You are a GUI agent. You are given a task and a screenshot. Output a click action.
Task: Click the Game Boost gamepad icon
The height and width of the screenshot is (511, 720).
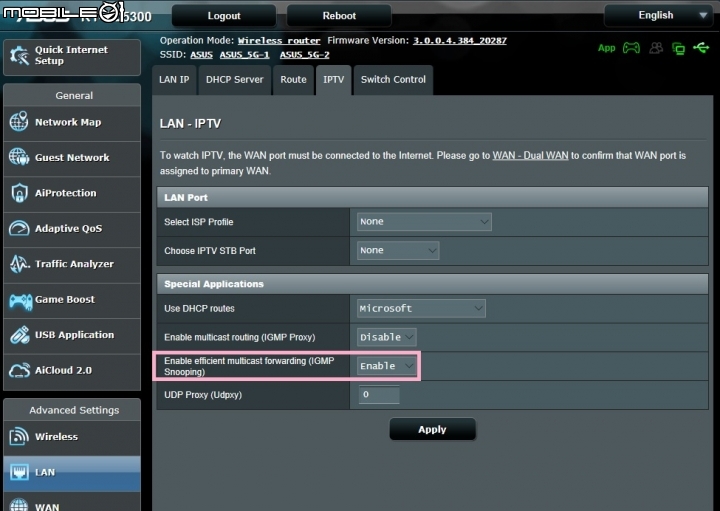[x=21, y=301]
